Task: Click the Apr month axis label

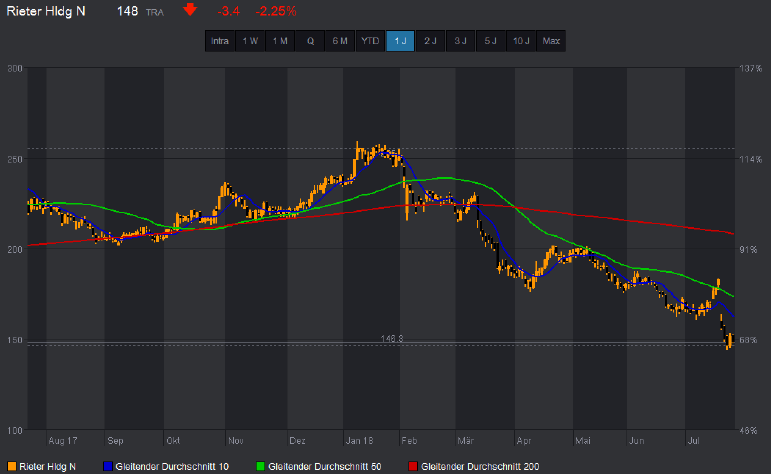Action: 524,441
